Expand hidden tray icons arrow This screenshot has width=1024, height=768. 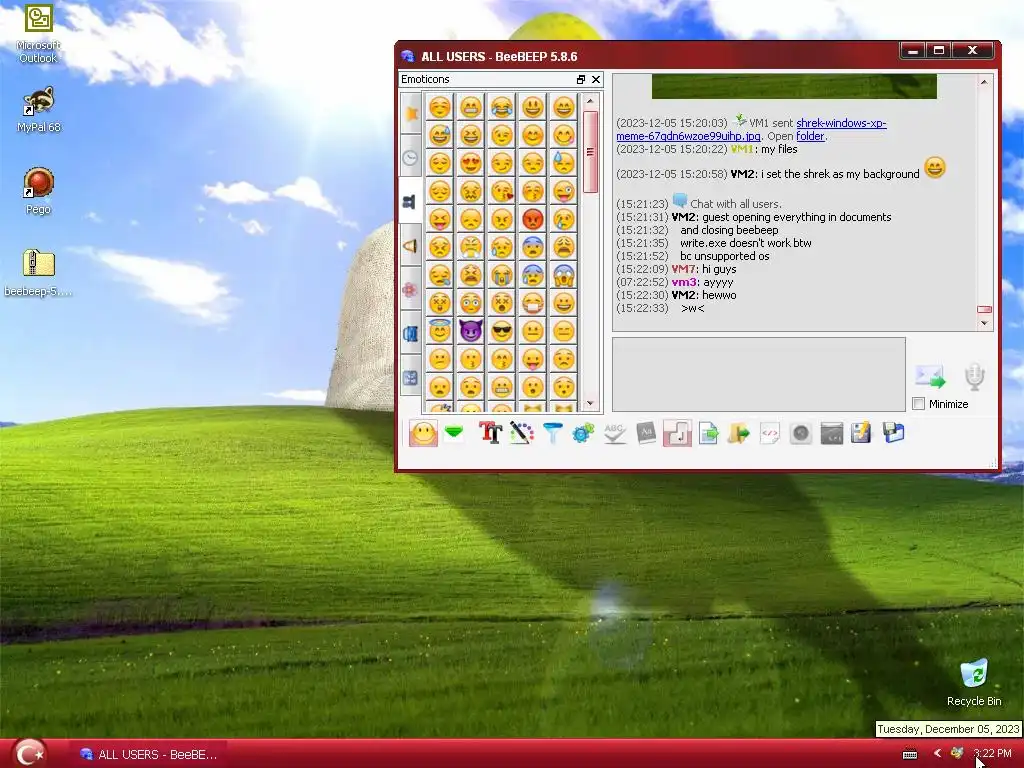[938, 754]
